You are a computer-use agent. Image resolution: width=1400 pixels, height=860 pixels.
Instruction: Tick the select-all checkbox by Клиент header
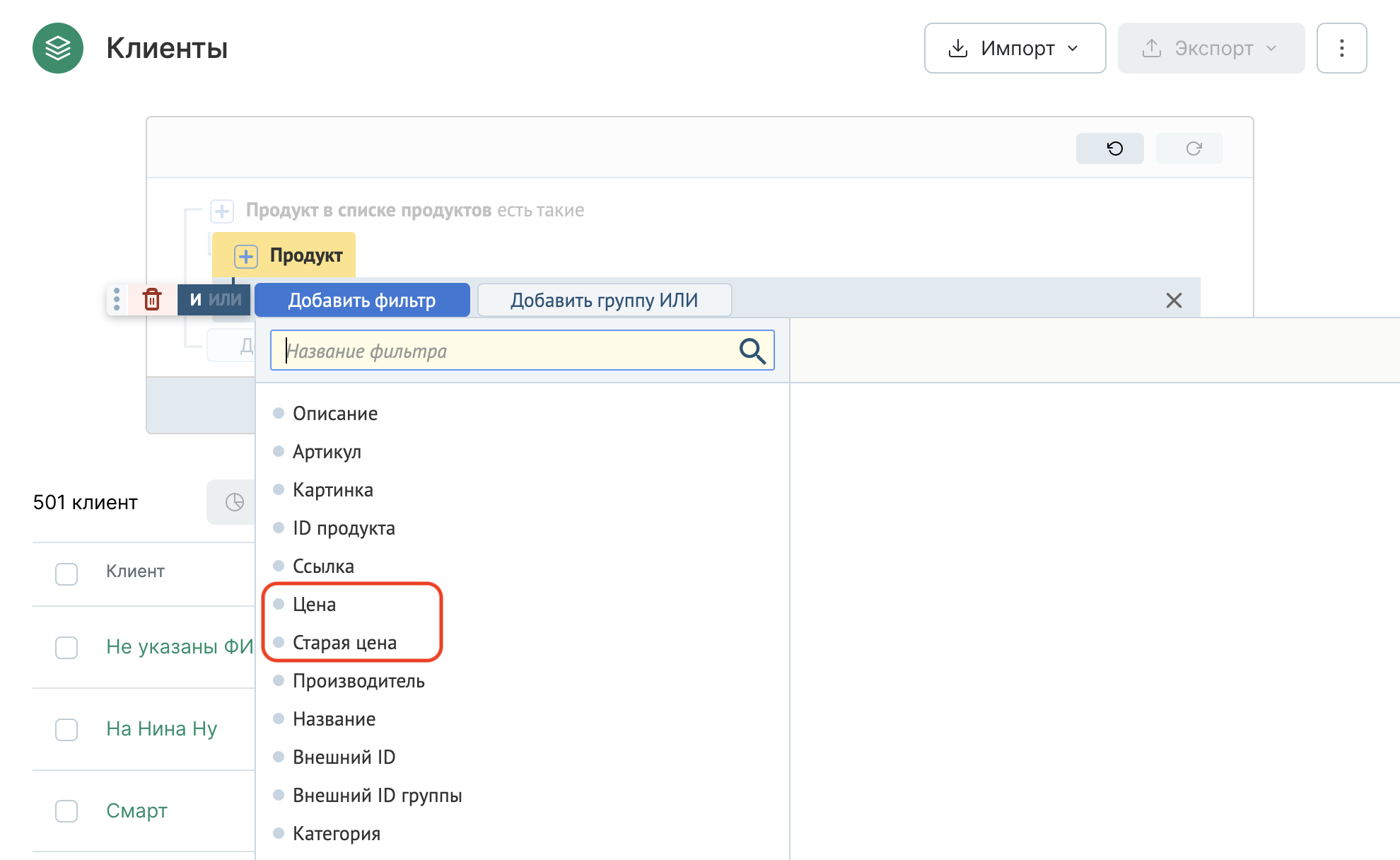[x=66, y=574]
